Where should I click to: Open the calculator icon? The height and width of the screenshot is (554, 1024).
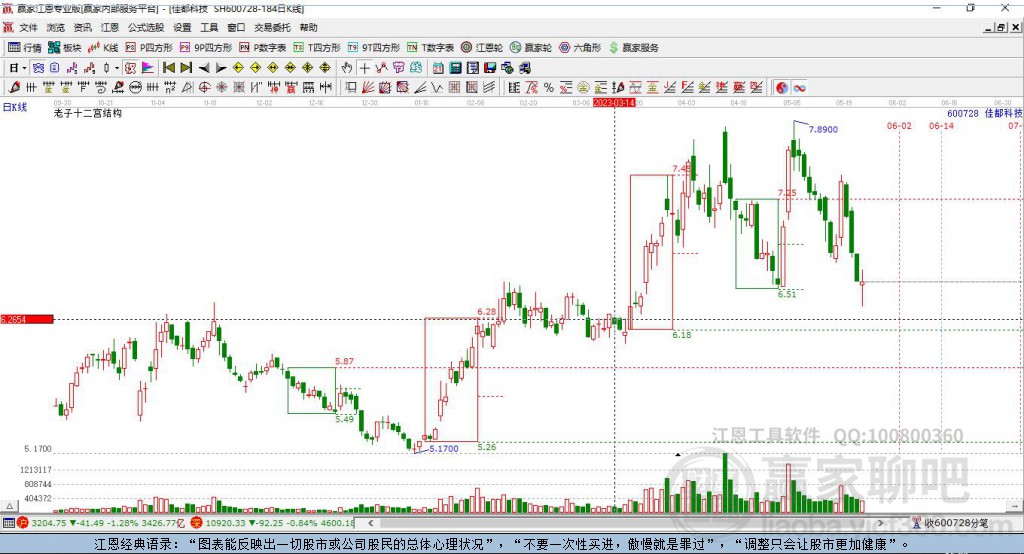coord(456,68)
